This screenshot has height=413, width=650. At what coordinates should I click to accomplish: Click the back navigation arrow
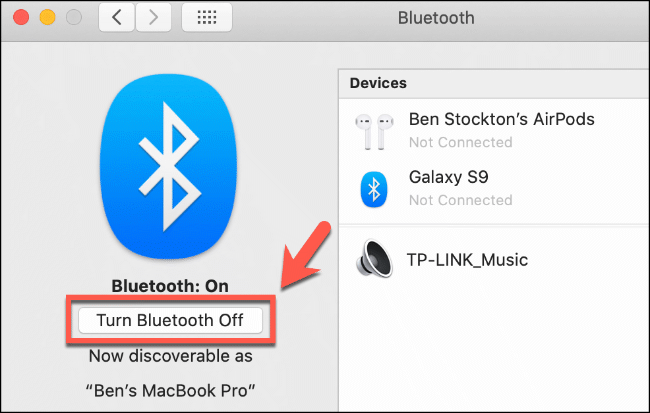point(116,17)
